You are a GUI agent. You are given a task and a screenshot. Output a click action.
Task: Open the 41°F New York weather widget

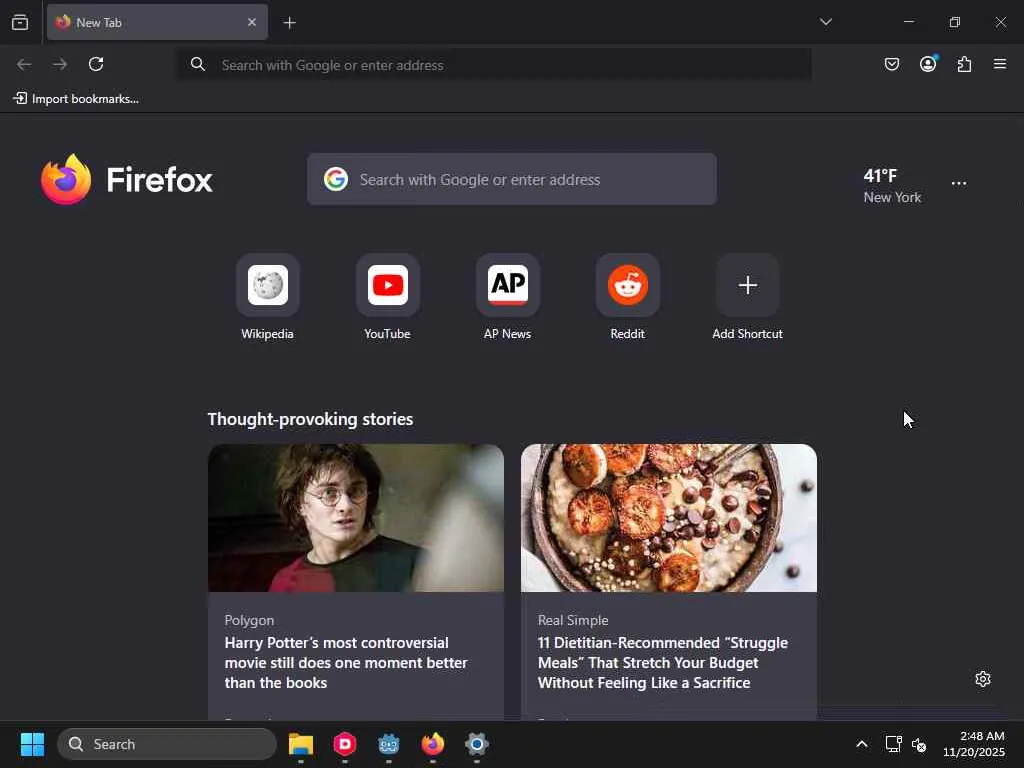[892, 185]
